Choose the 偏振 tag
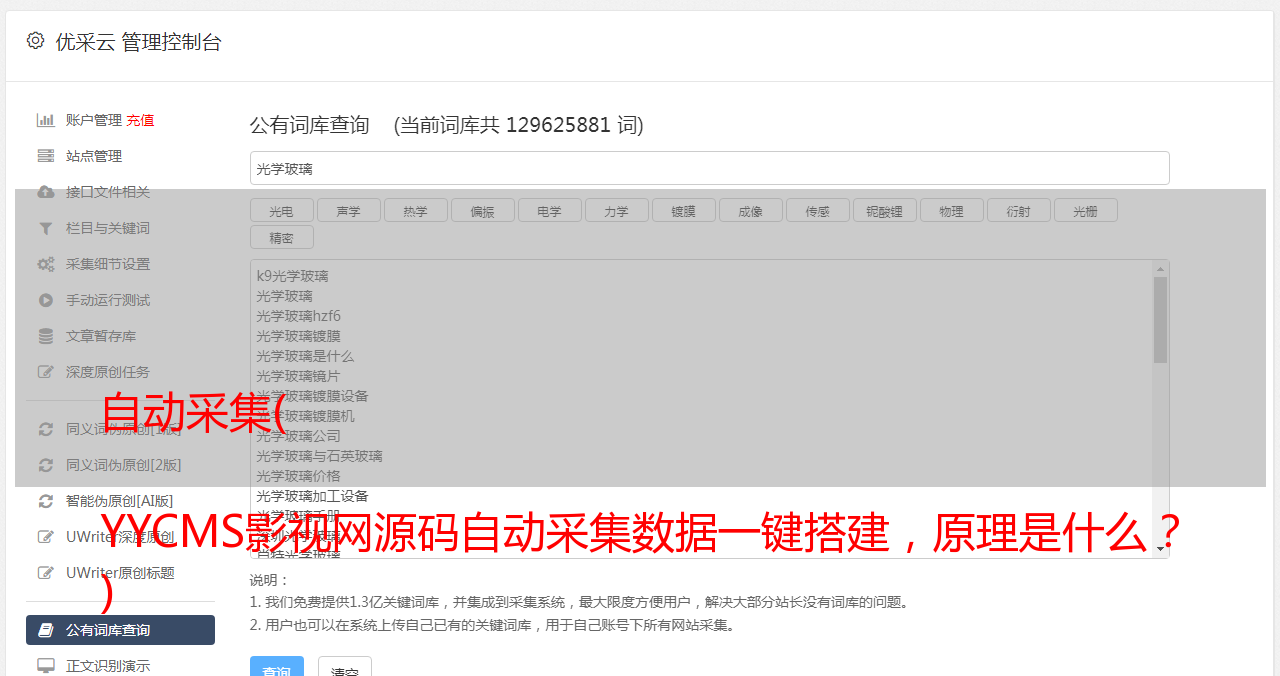The width and height of the screenshot is (1280, 676). point(482,210)
